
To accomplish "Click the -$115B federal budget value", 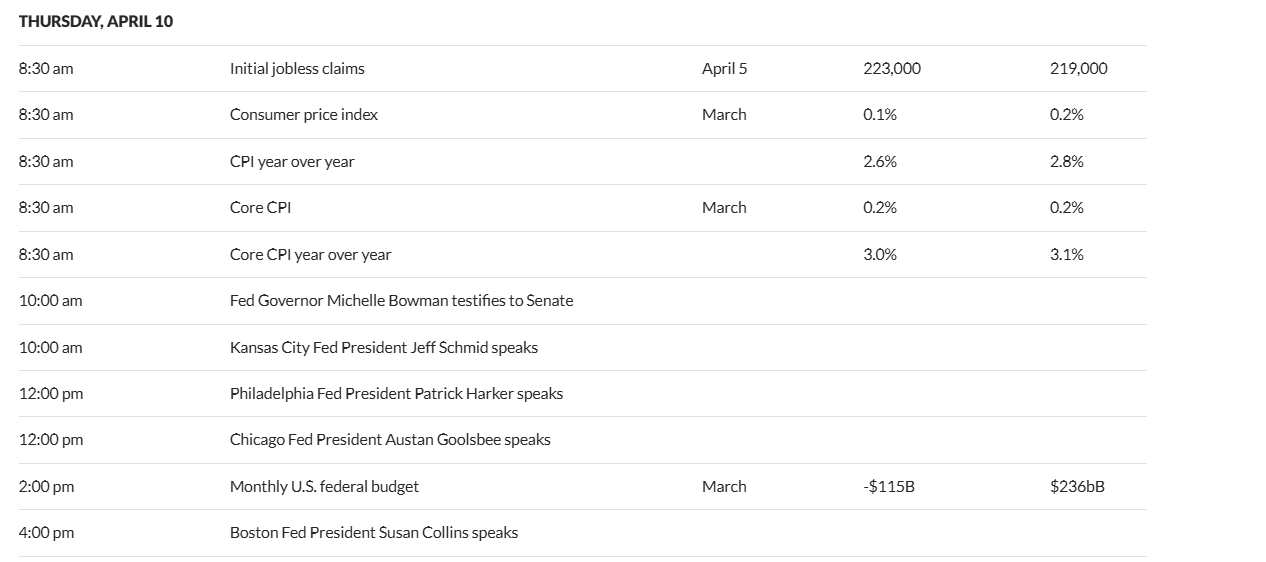I will pos(889,487).
